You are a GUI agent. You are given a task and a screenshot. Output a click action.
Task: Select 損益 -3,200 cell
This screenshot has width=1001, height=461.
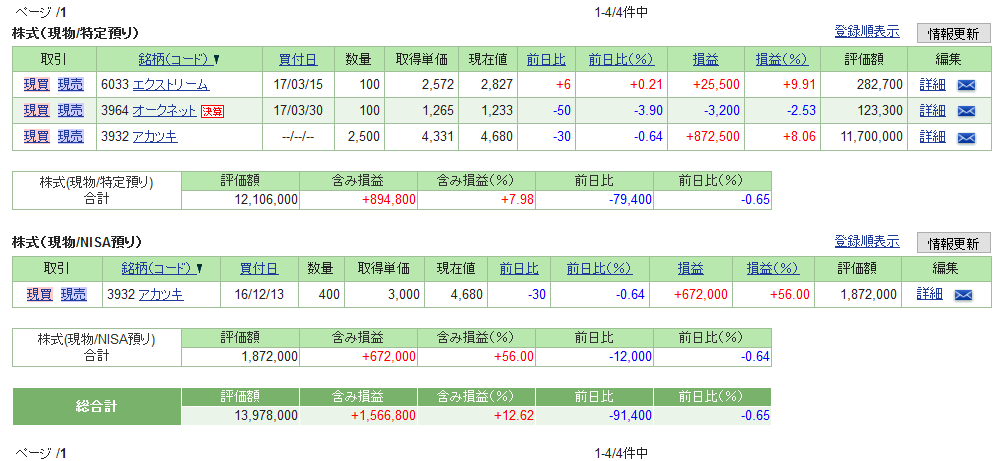coord(706,111)
